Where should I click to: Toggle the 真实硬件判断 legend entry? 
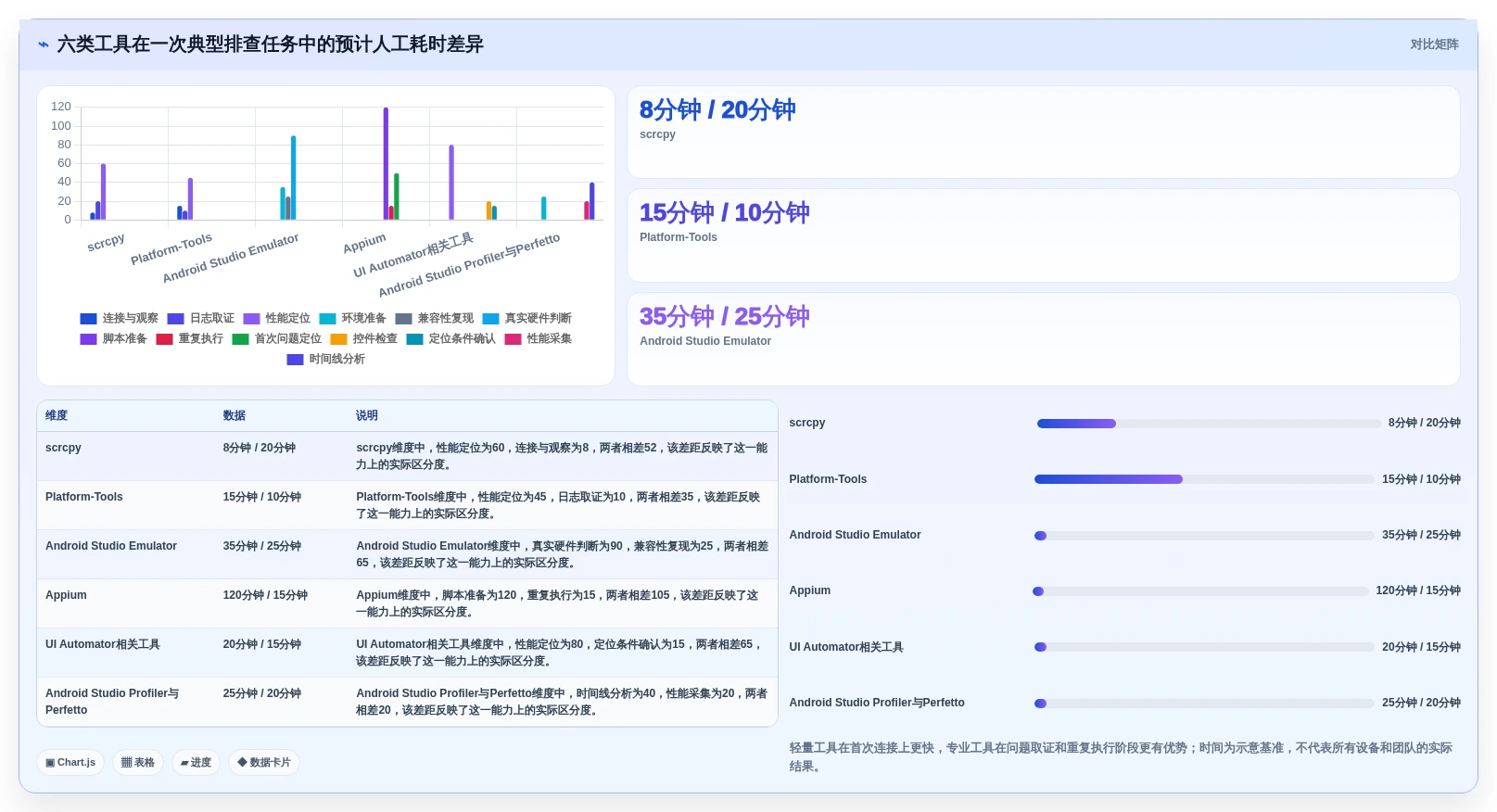click(x=526, y=318)
